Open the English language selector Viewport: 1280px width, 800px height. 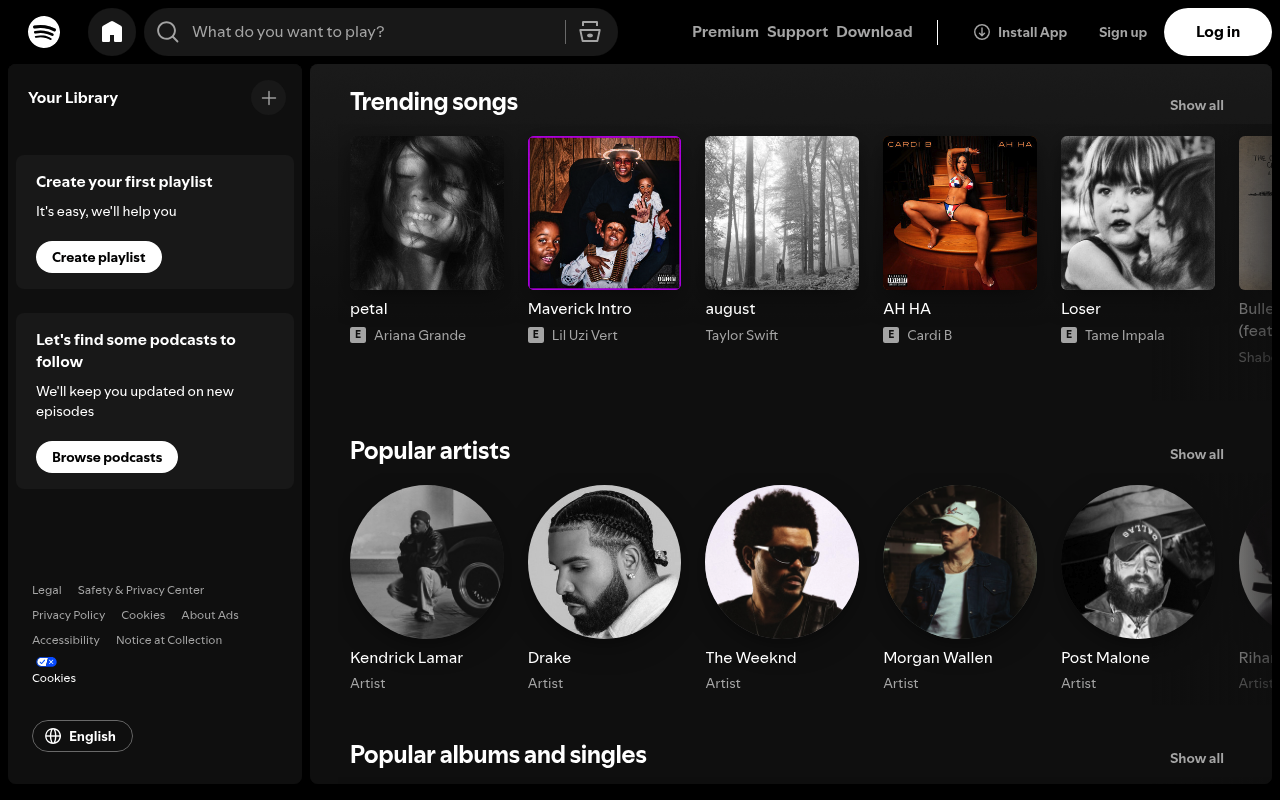(x=82, y=736)
